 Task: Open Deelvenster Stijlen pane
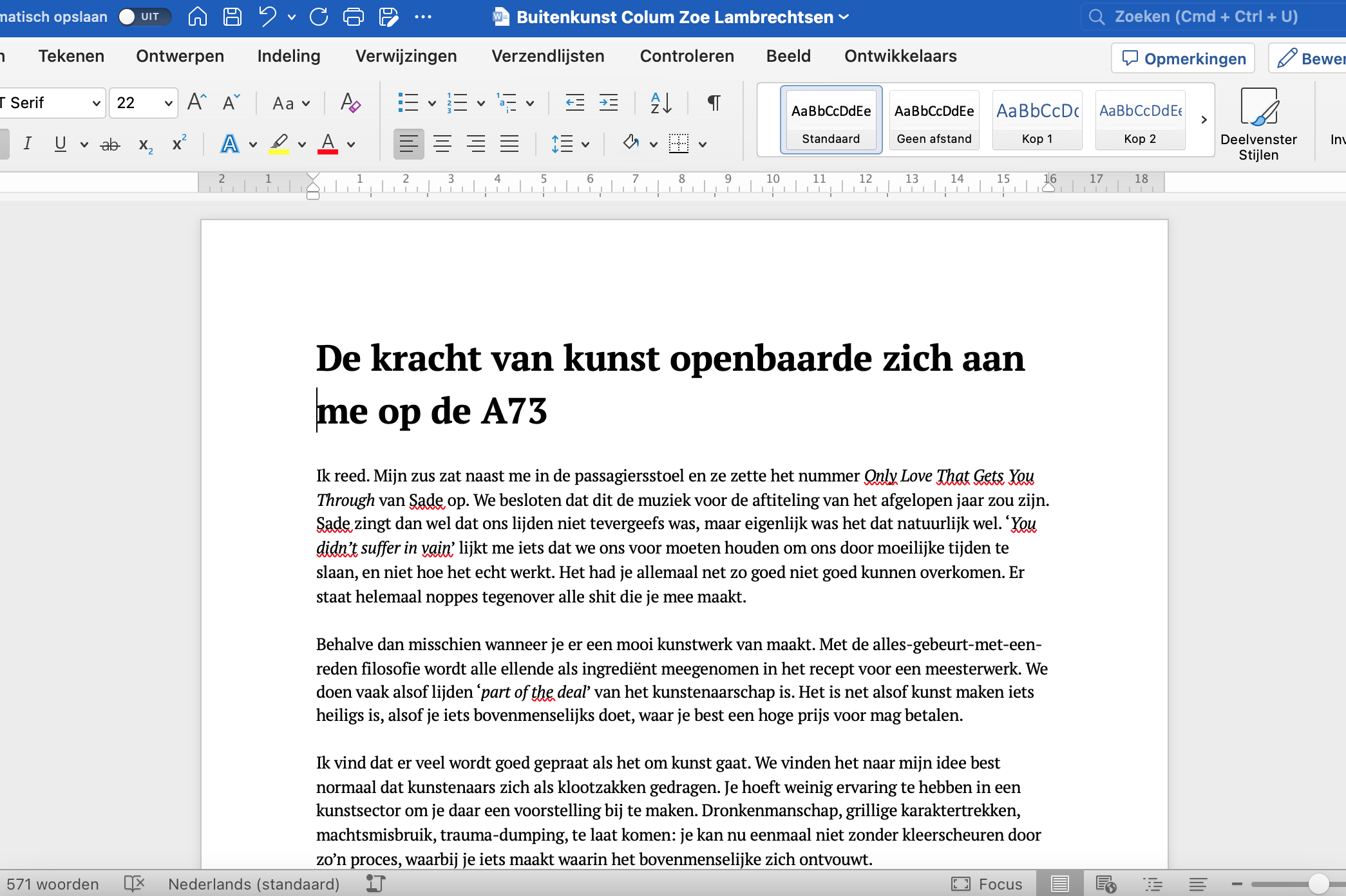click(x=1258, y=124)
